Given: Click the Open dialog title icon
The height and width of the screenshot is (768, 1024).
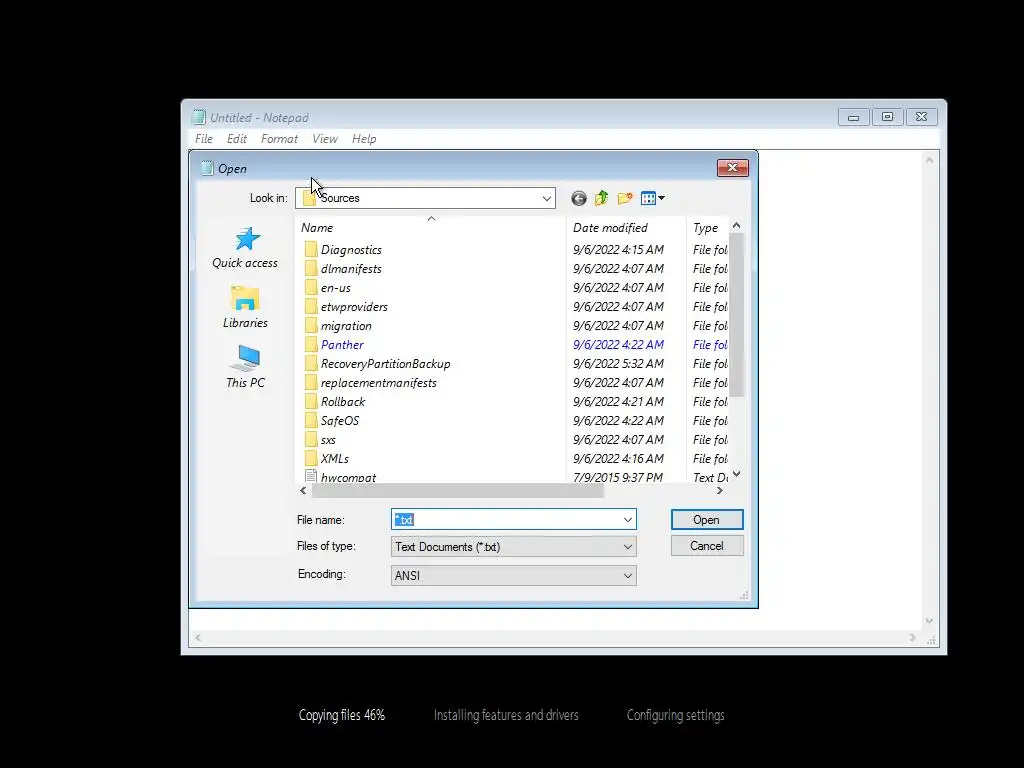Looking at the screenshot, I should pyautogui.click(x=207, y=168).
